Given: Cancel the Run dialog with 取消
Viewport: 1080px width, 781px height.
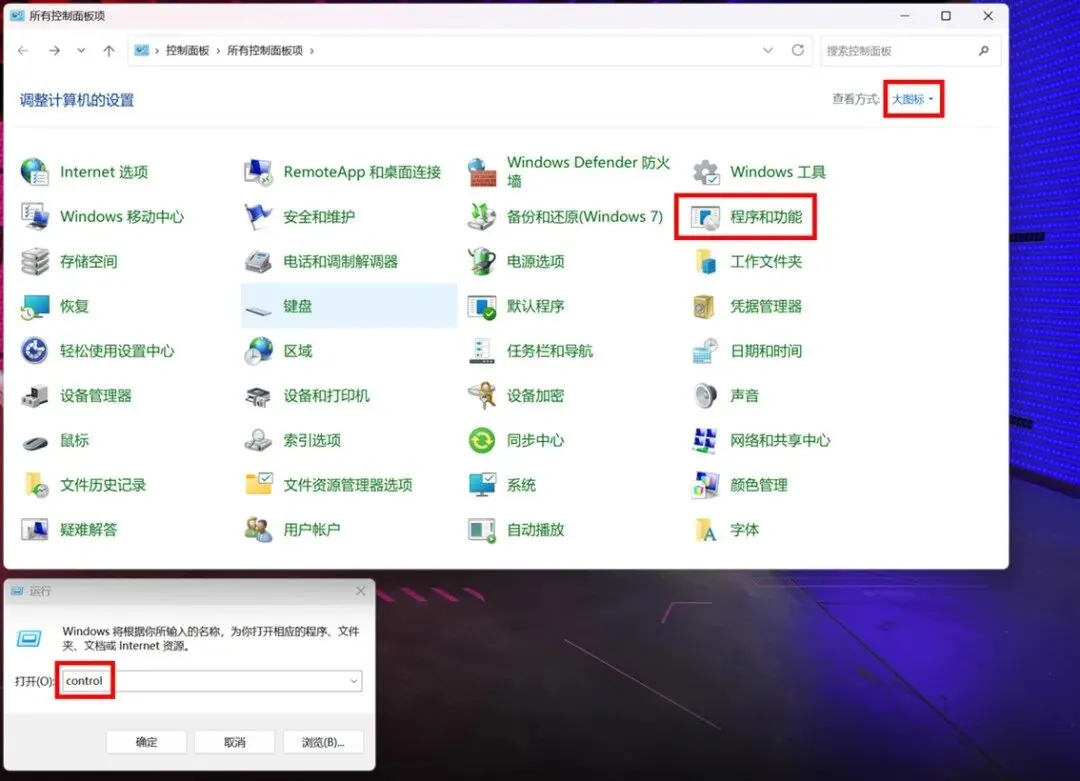Looking at the screenshot, I should coord(234,742).
